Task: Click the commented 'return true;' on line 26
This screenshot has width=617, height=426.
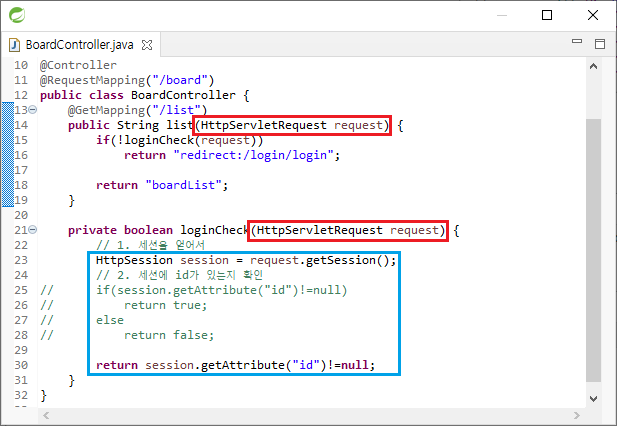Action: 165,305
